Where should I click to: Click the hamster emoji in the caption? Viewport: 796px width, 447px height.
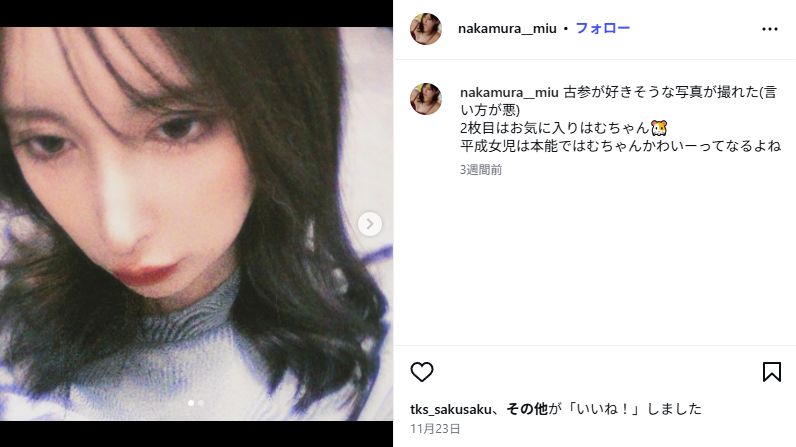click(x=659, y=127)
